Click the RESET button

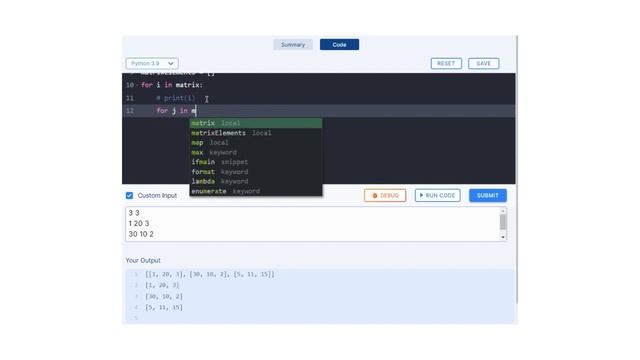pos(446,63)
